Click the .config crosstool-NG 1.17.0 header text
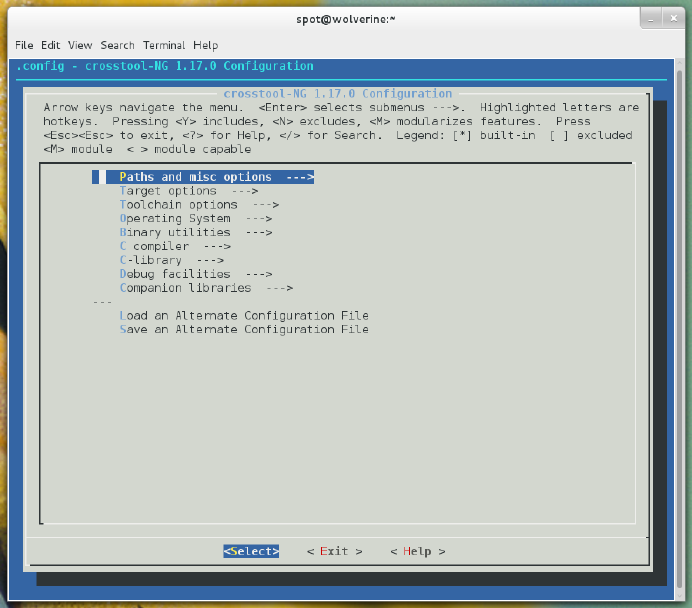 tap(165, 66)
